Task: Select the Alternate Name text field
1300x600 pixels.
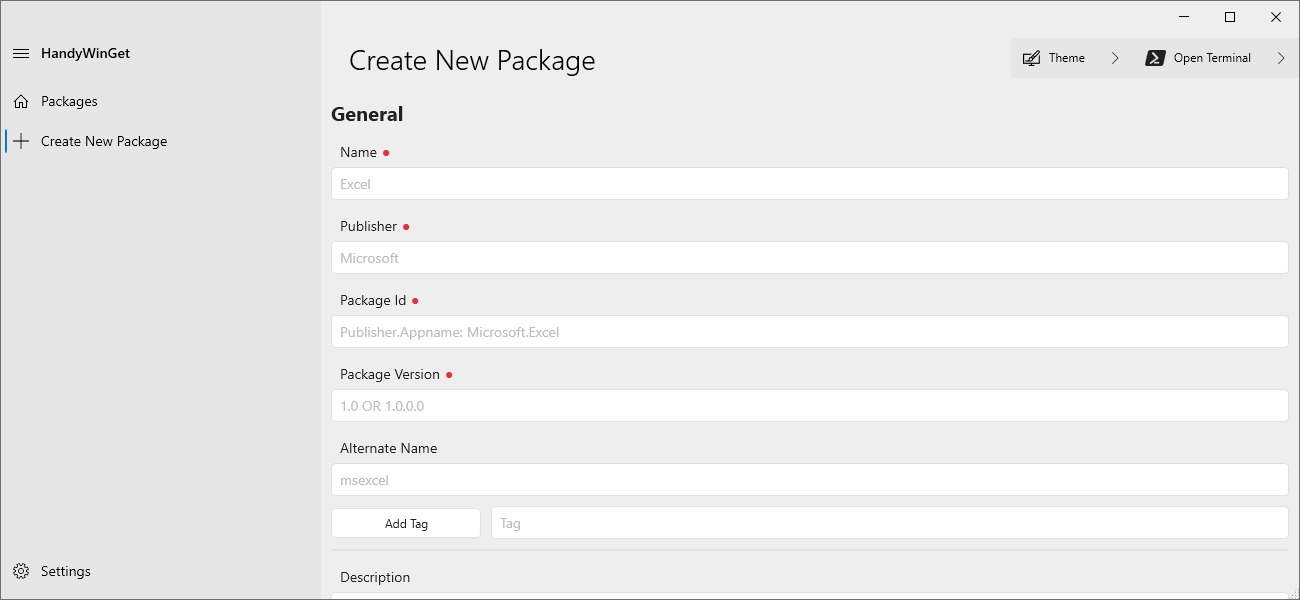Action: 809,480
